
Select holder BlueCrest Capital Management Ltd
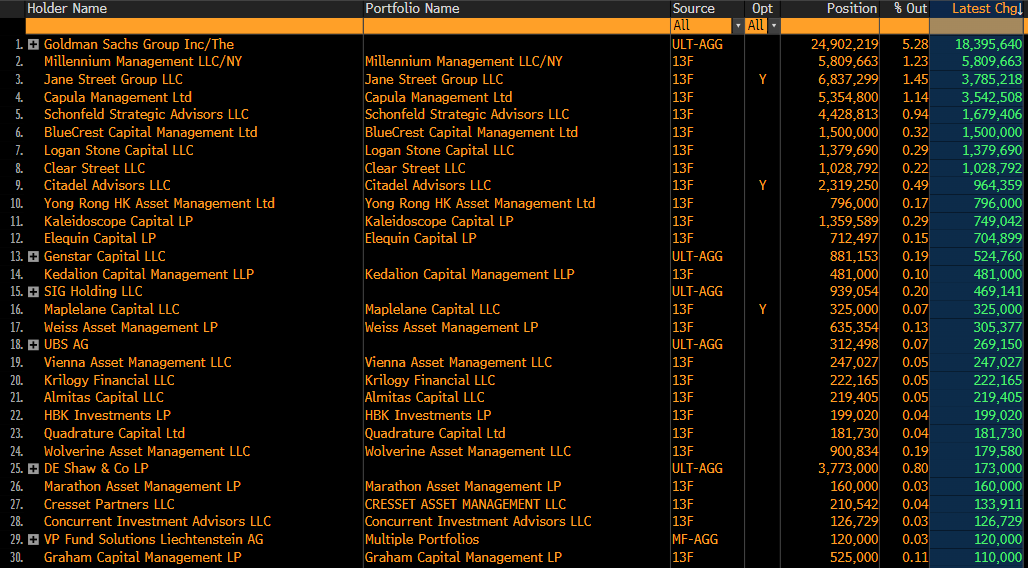(151, 132)
